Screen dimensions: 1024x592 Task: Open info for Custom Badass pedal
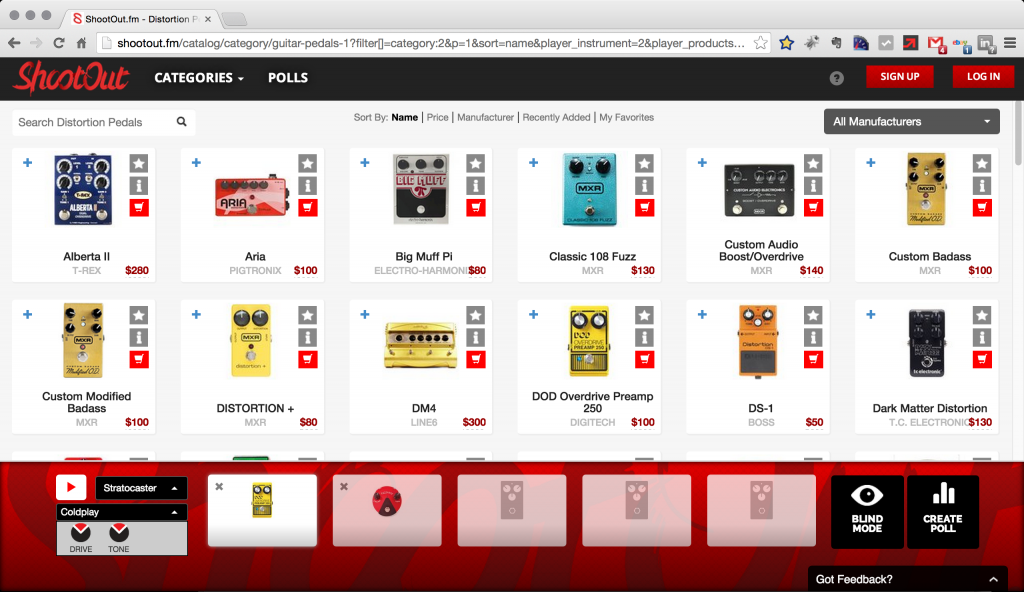coord(982,186)
